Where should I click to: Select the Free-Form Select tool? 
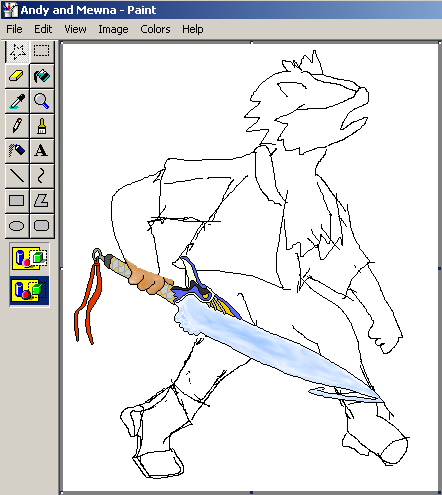coord(17,52)
